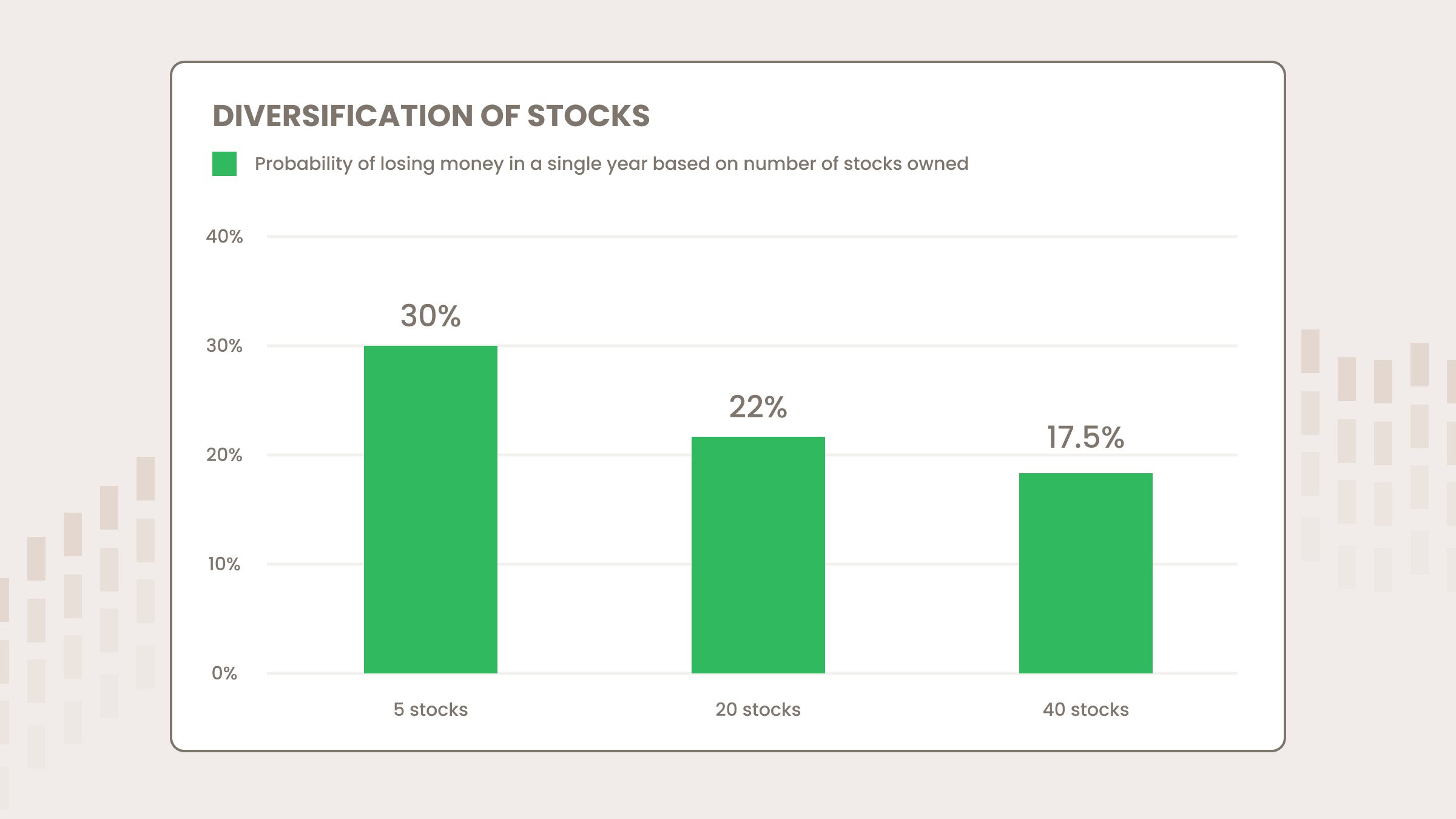
Task: Select the Diversification of Stocks title
Action: point(431,115)
